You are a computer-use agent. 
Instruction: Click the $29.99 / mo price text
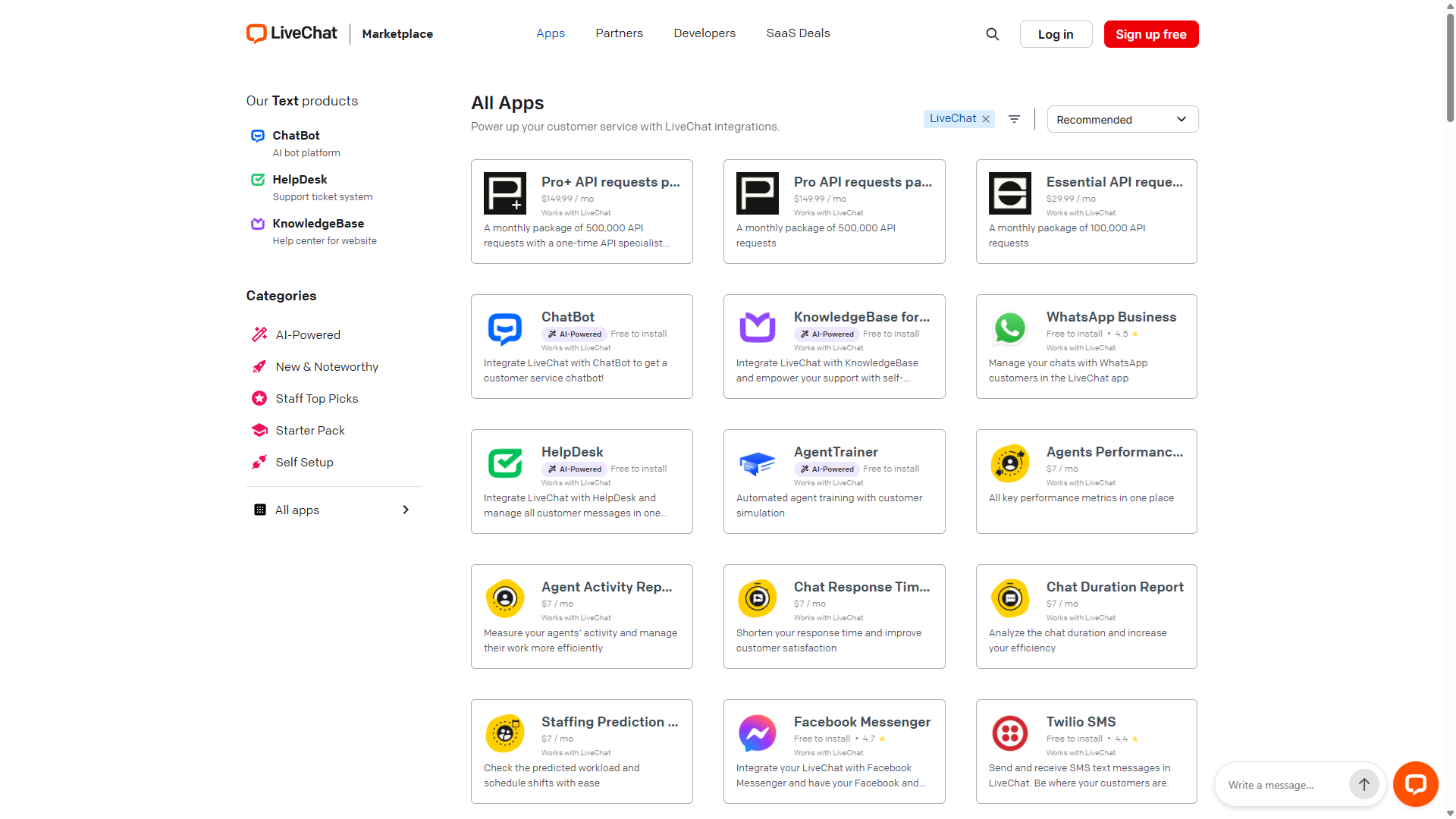coord(1071,199)
